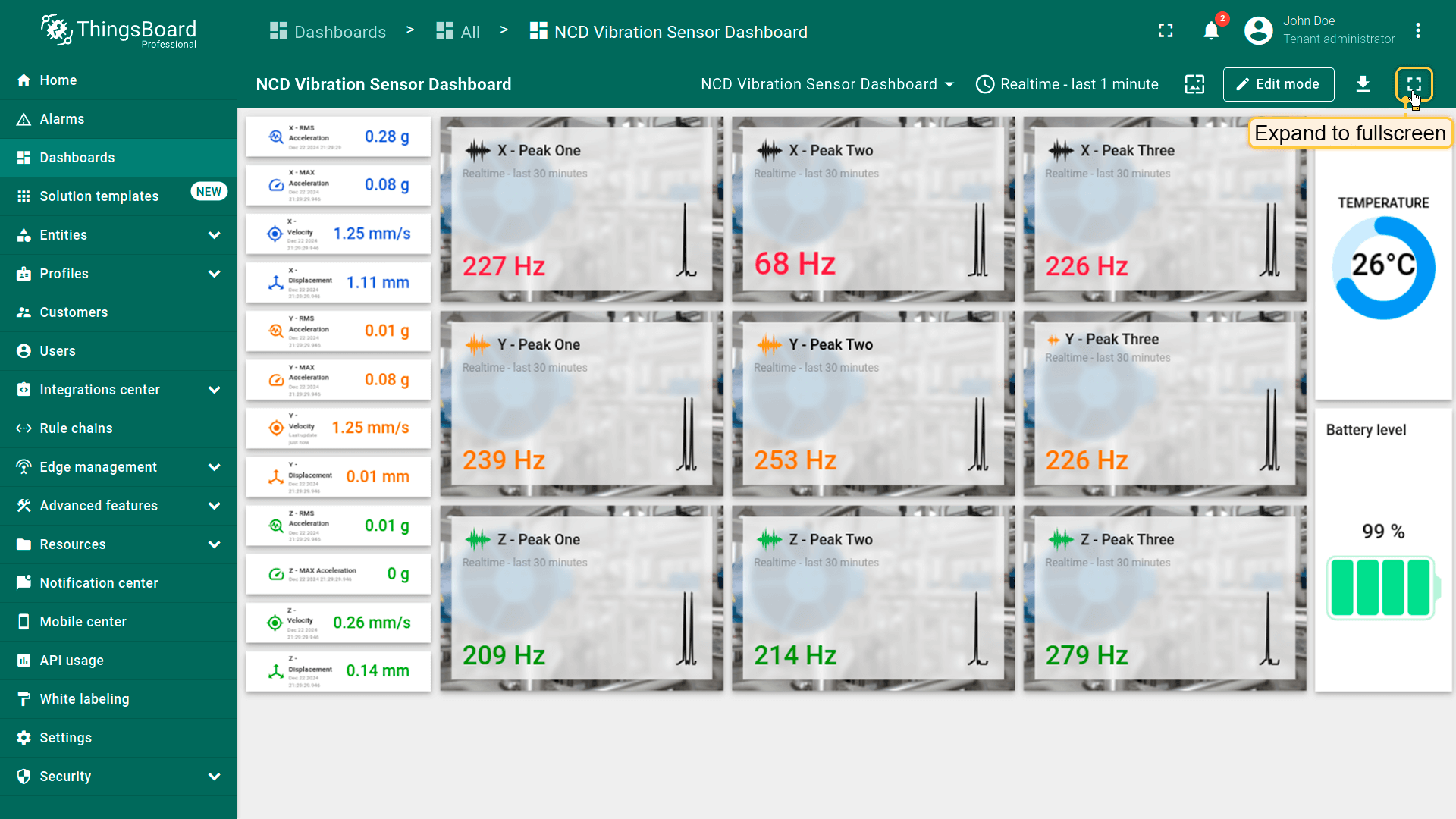Click the export dashboard download icon

click(x=1363, y=84)
